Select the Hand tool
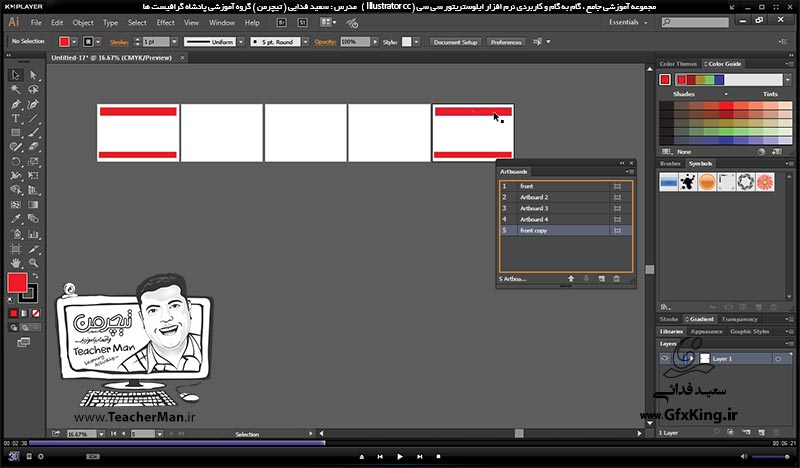 point(16,263)
